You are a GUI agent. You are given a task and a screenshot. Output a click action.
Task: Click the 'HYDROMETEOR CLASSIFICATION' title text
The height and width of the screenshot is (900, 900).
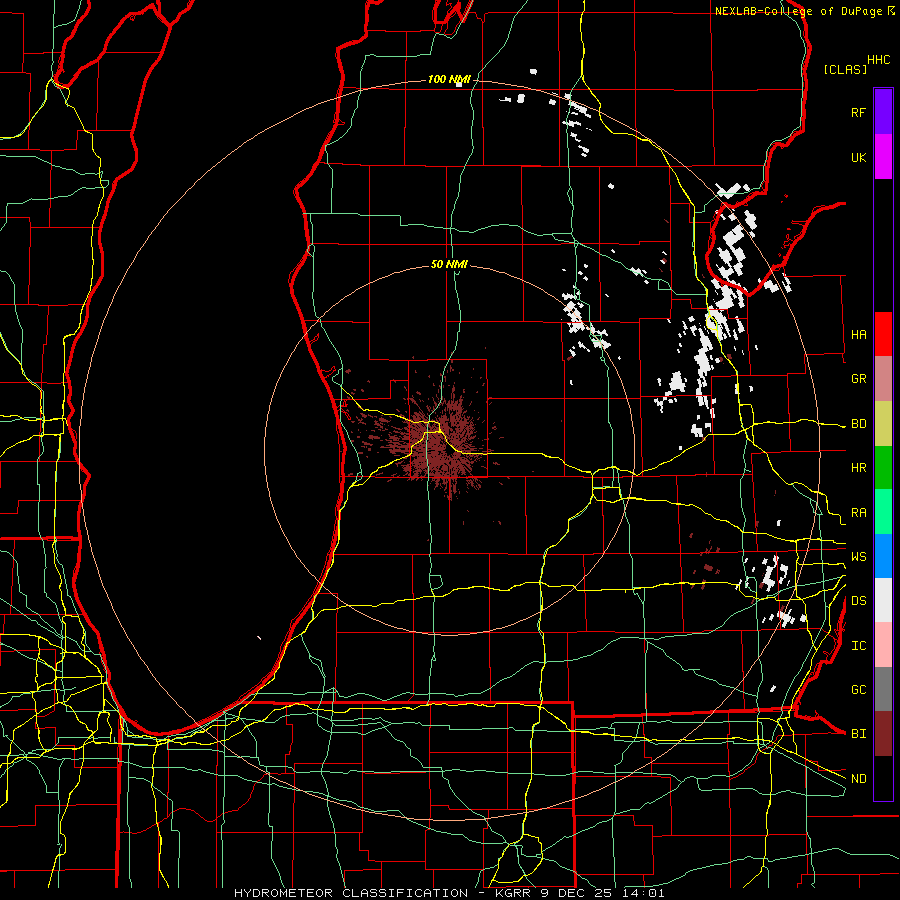pos(351,893)
